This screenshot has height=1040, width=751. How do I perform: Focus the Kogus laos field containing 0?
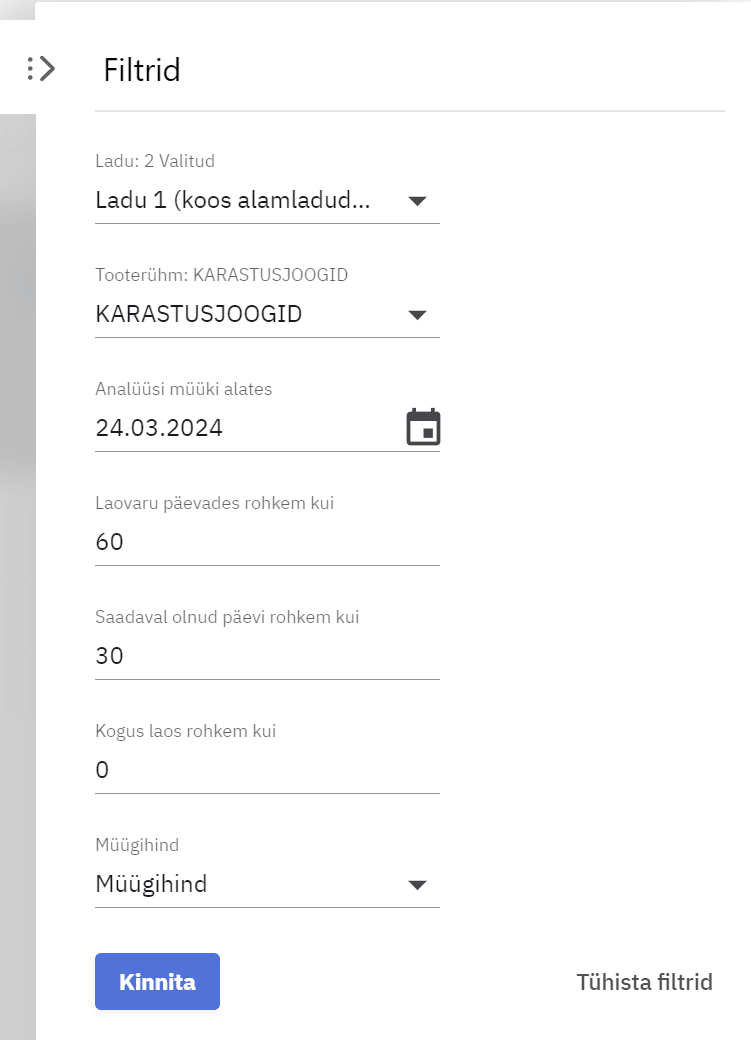(x=266, y=770)
